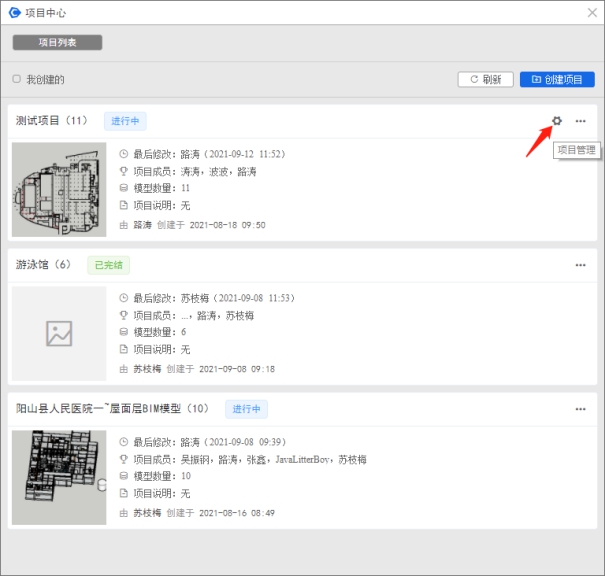The width and height of the screenshot is (605, 577).
Task: Expand more options for 阳山县人民医院 project
Action: [x=580, y=409]
